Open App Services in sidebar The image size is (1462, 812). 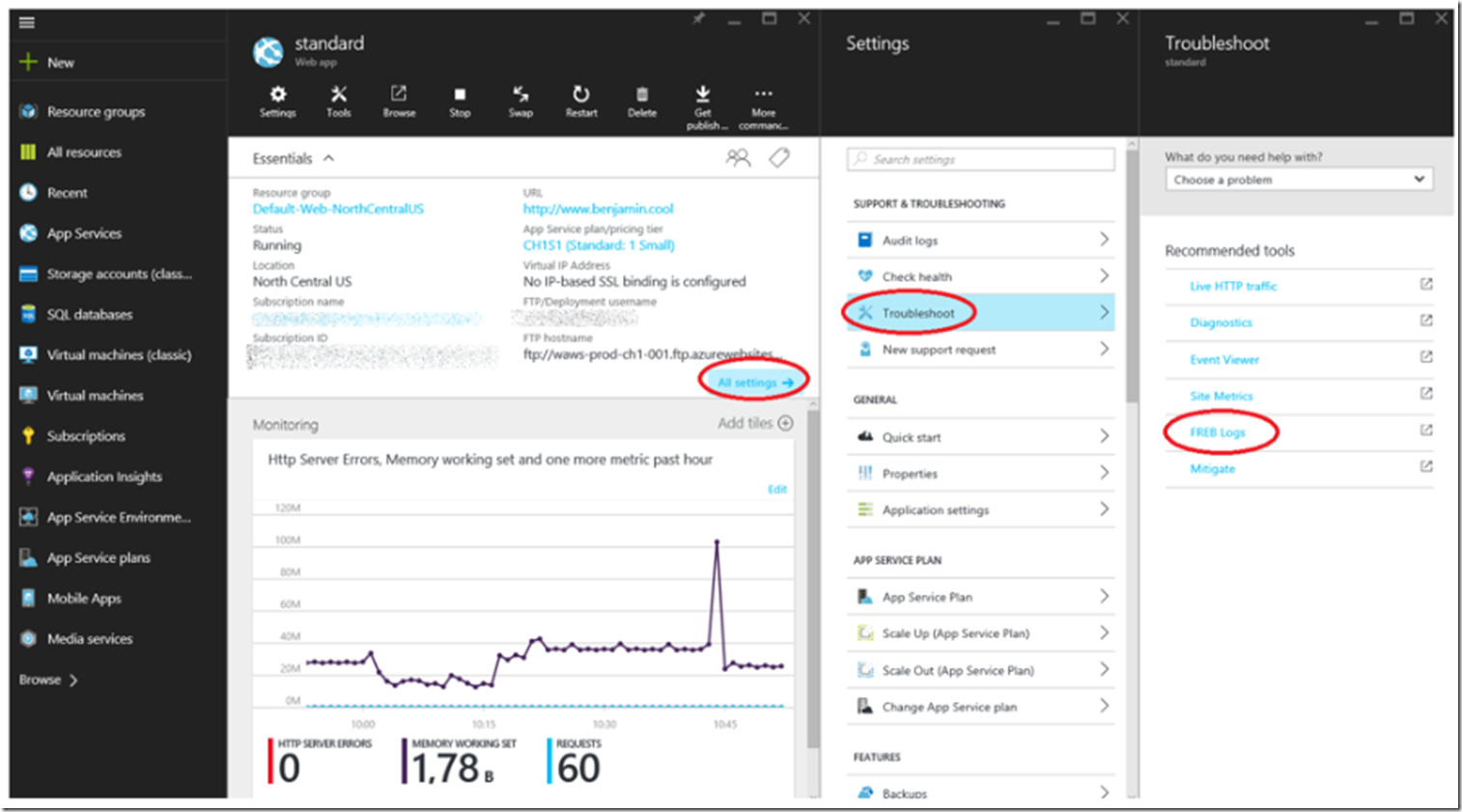[x=84, y=234]
